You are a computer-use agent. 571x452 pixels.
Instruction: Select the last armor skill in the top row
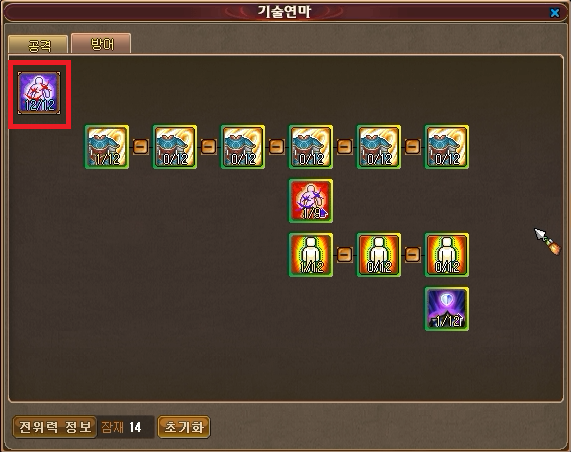[x=447, y=147]
